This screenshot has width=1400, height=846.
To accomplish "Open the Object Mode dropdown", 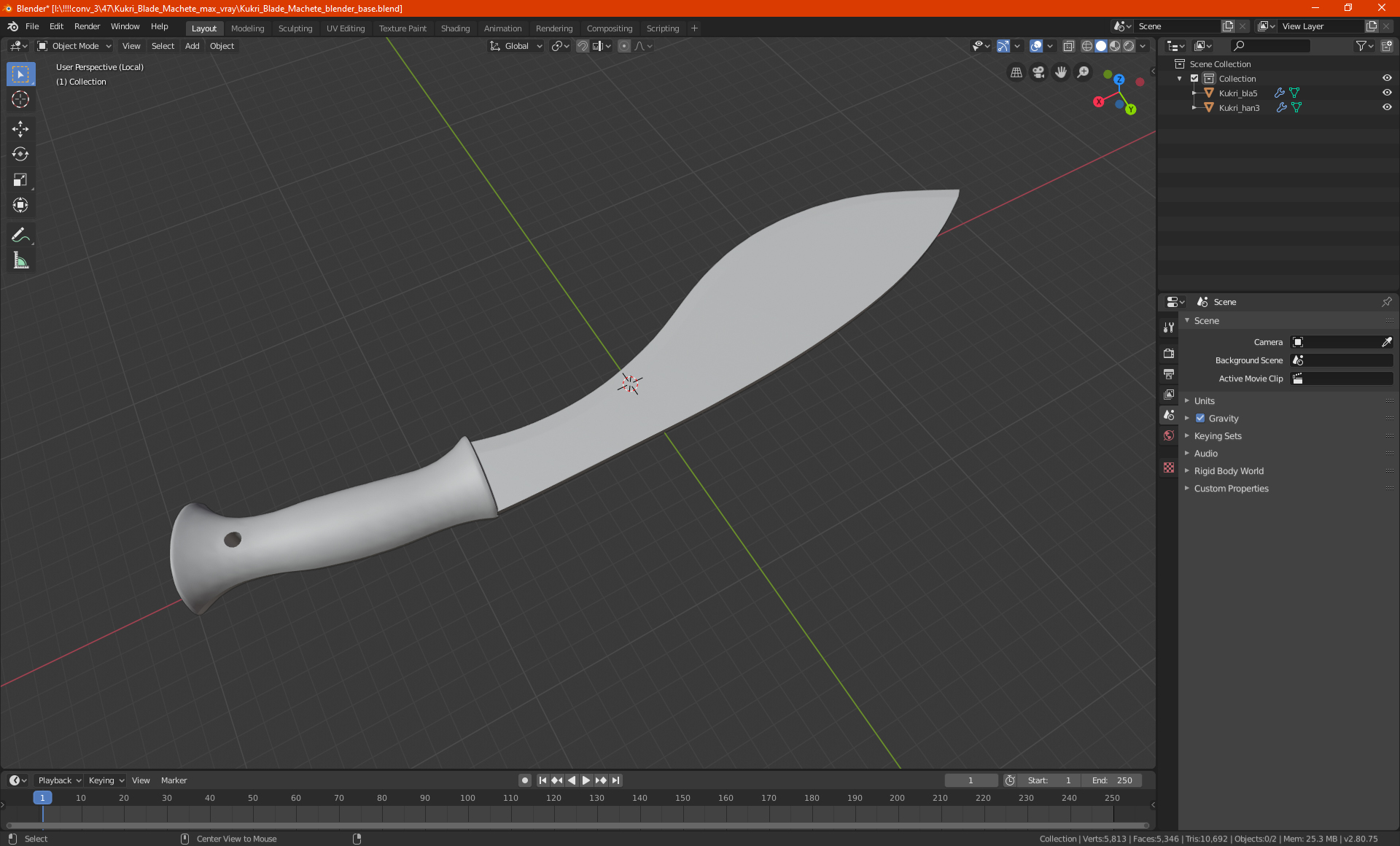I will tap(74, 46).
